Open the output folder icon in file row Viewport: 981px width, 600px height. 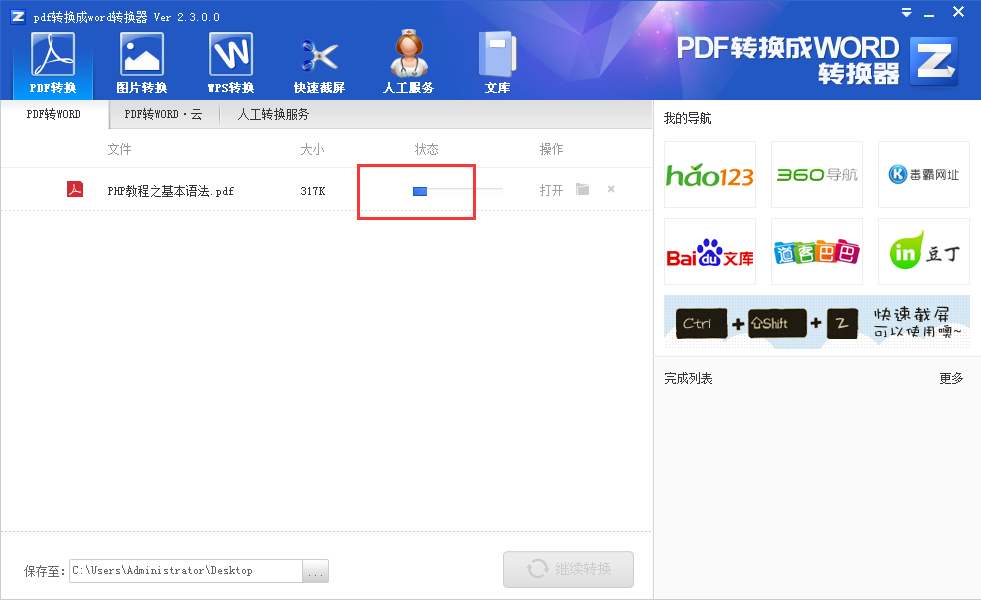point(582,190)
